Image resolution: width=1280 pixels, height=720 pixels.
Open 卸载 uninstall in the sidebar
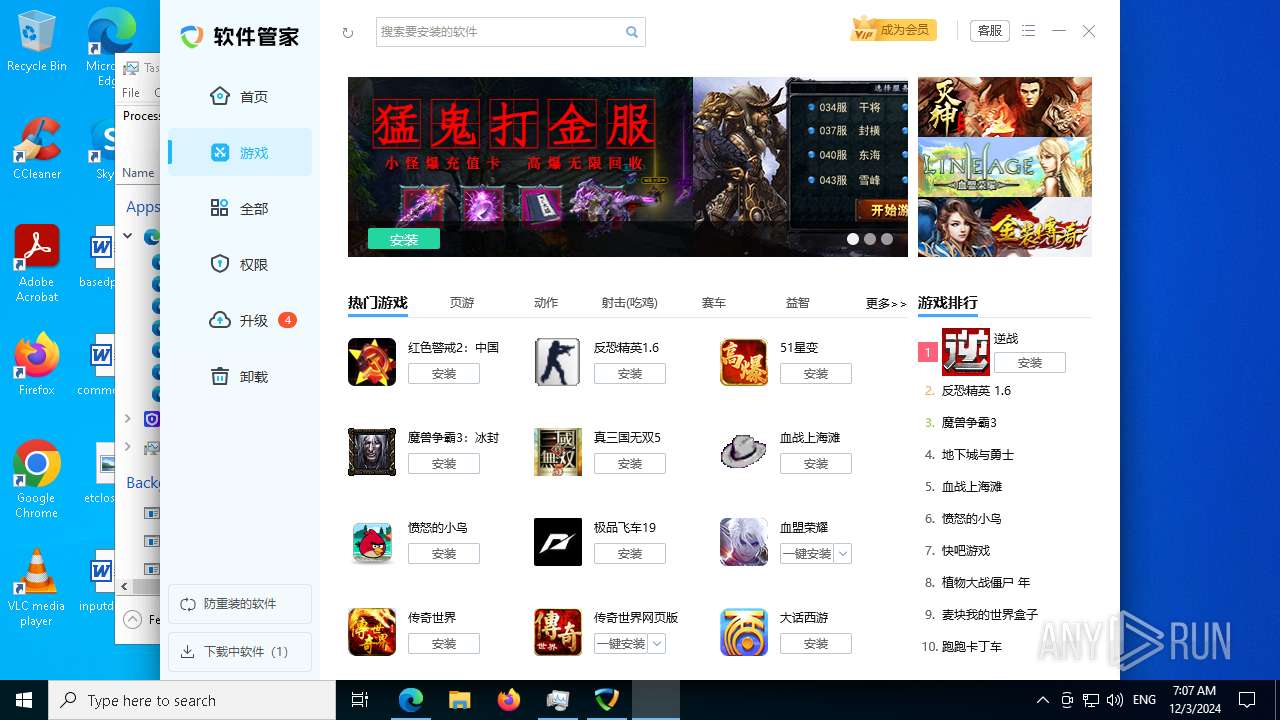[x=240, y=376]
